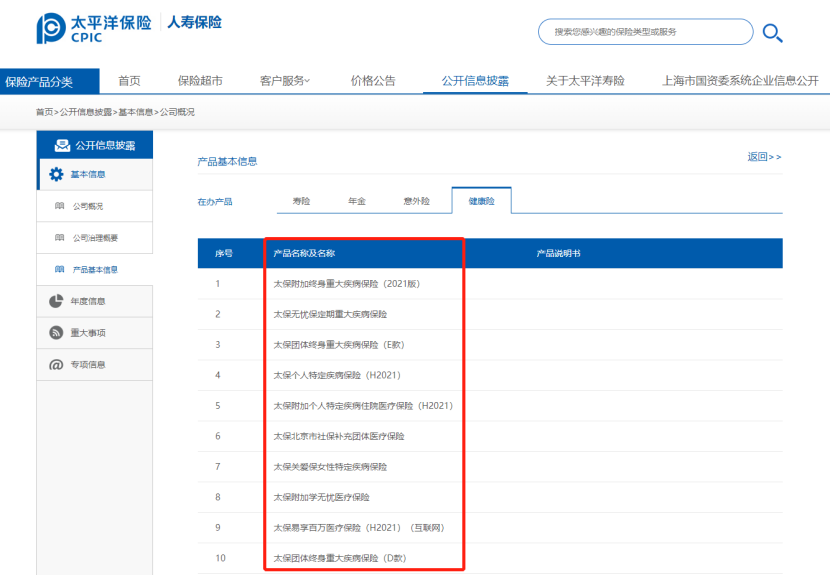Click the magnifier search icon
830x575 pixels.
coord(772,33)
